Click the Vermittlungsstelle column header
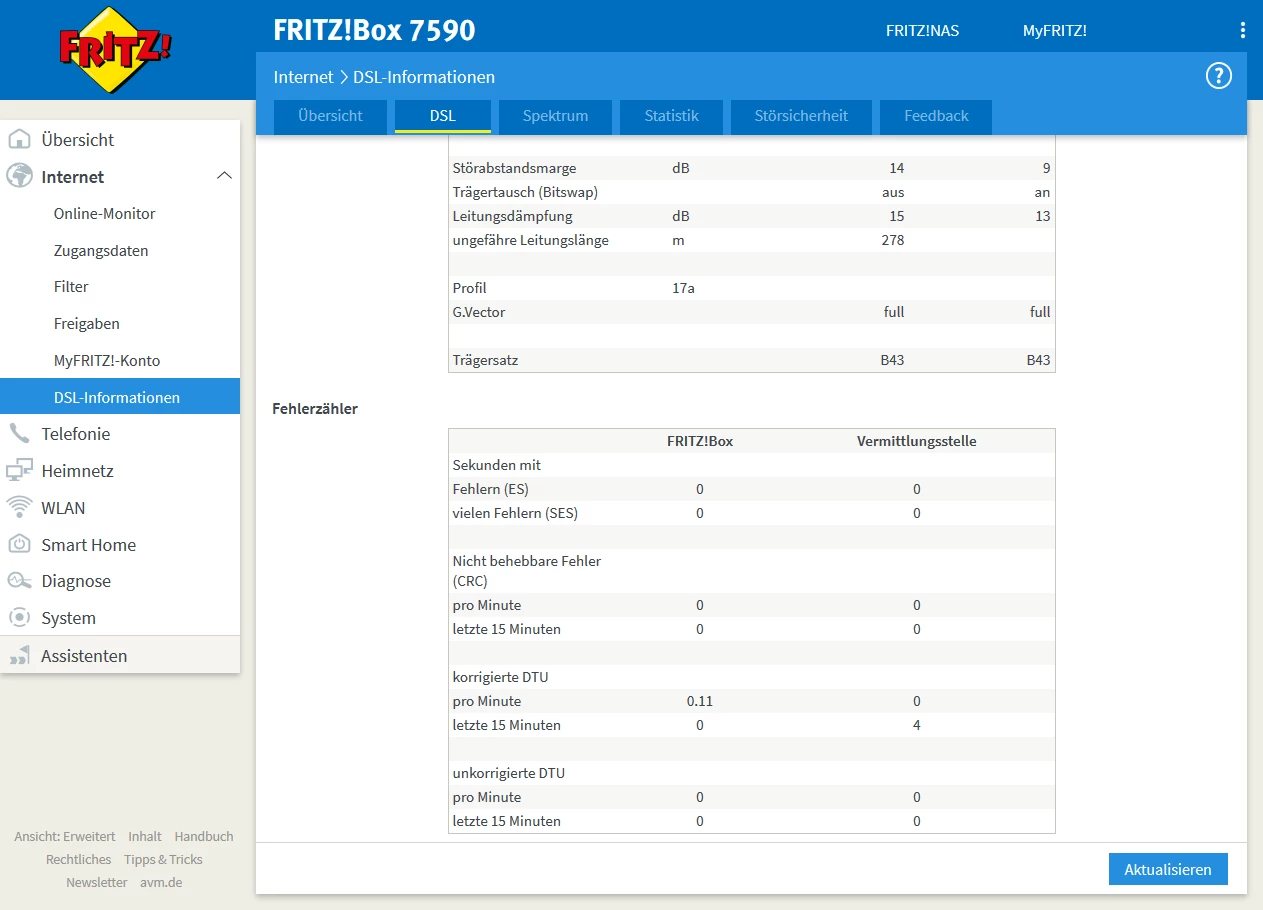Viewport: 1263px width, 910px height. 917,440
